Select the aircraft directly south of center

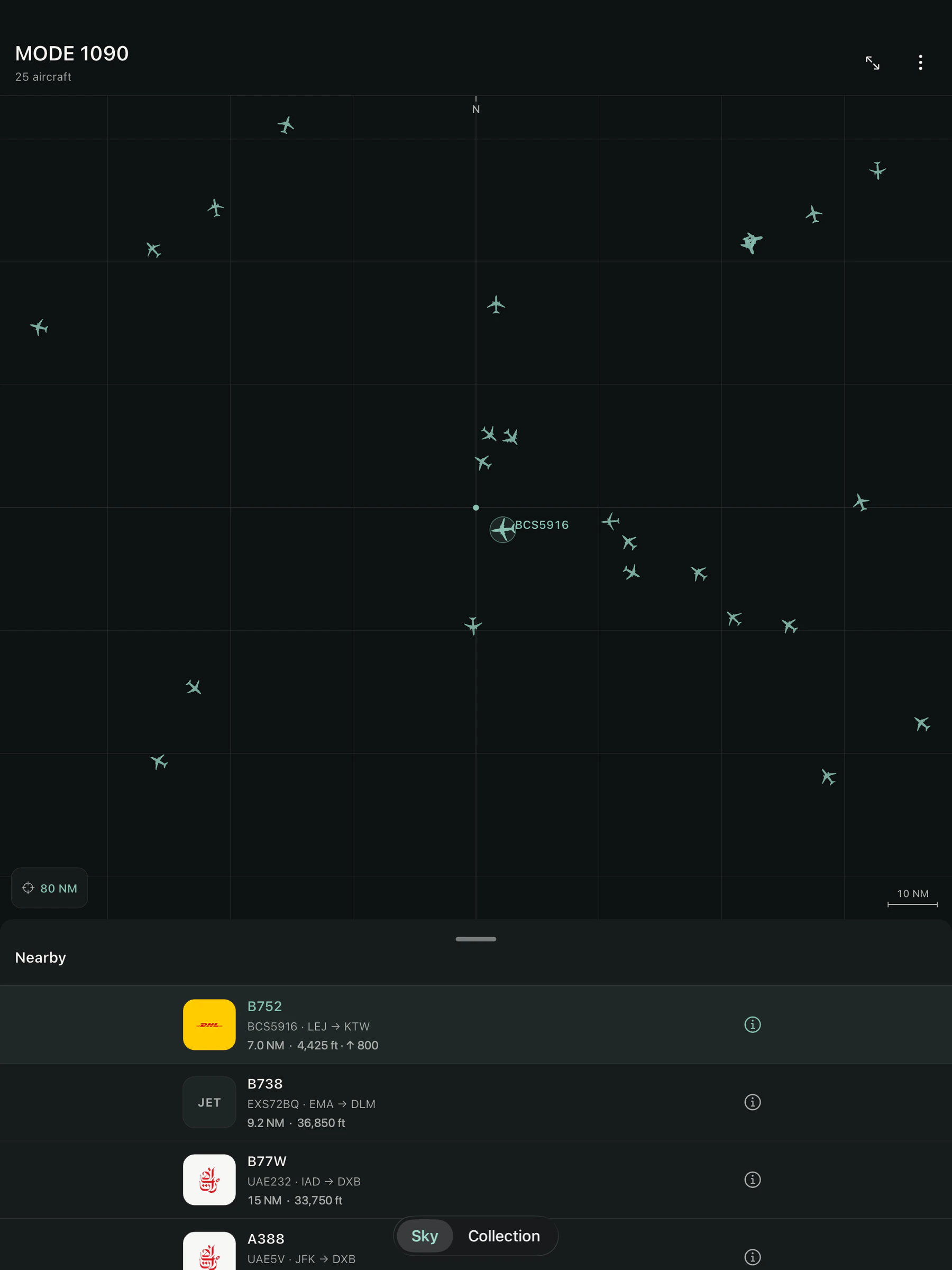[473, 625]
